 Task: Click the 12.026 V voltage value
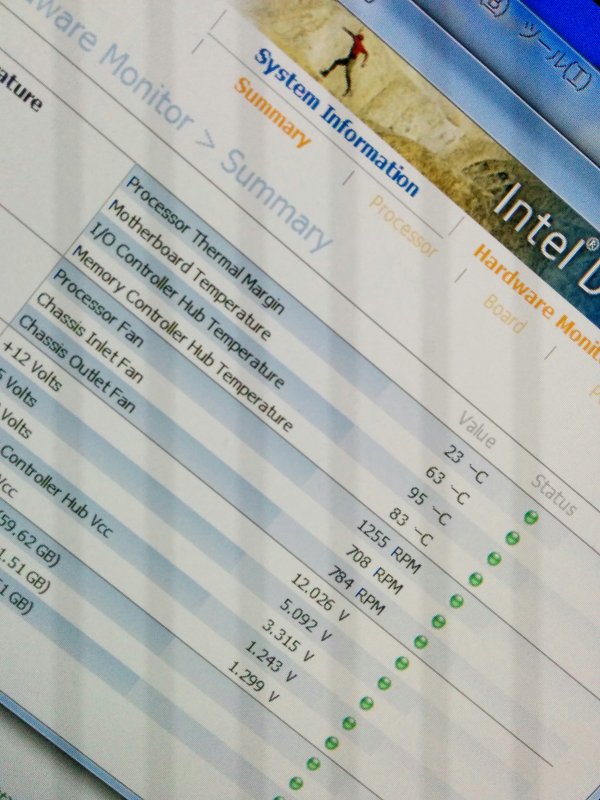[320, 597]
